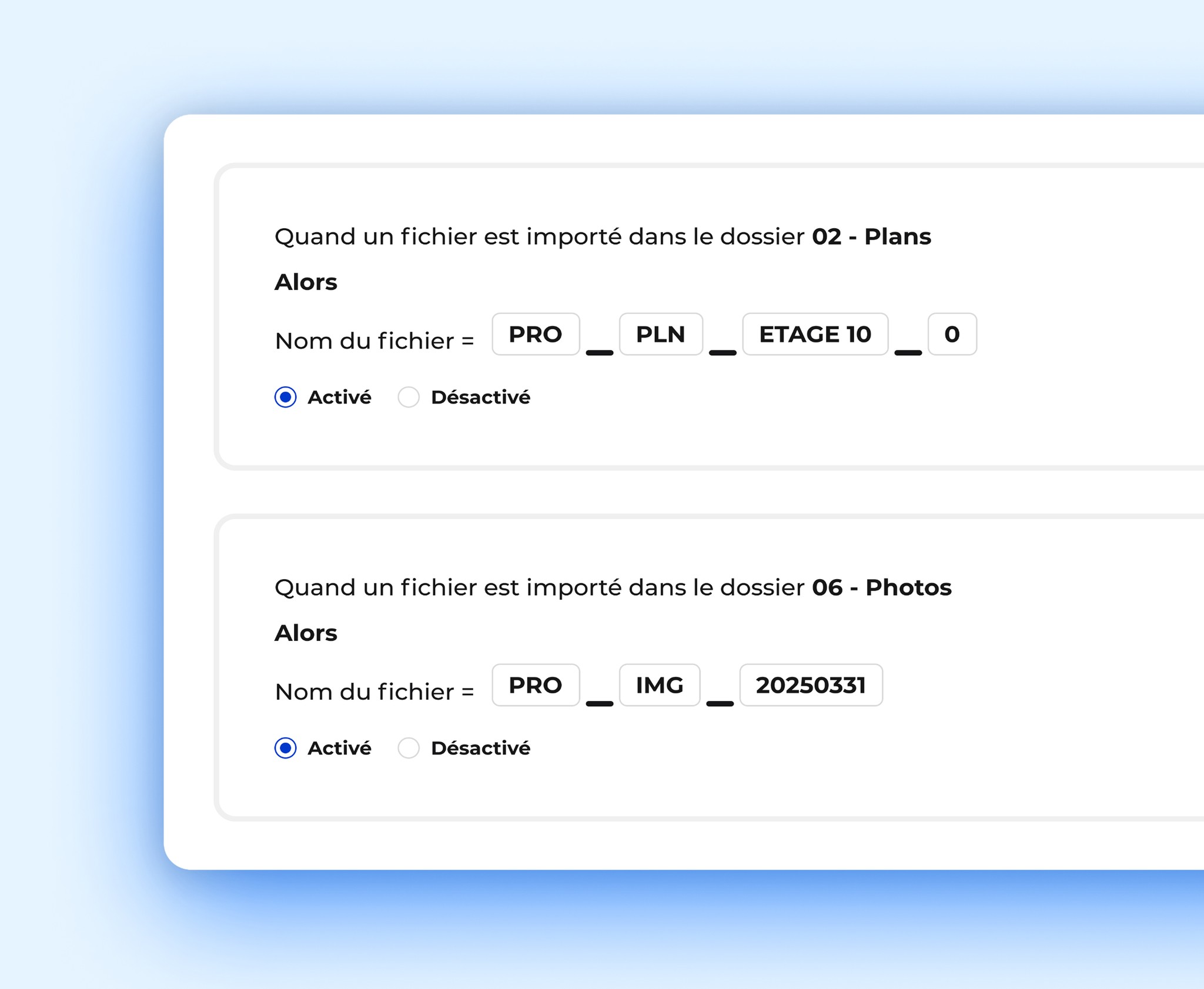Click PRO field in Plans rule

pyautogui.click(x=536, y=334)
